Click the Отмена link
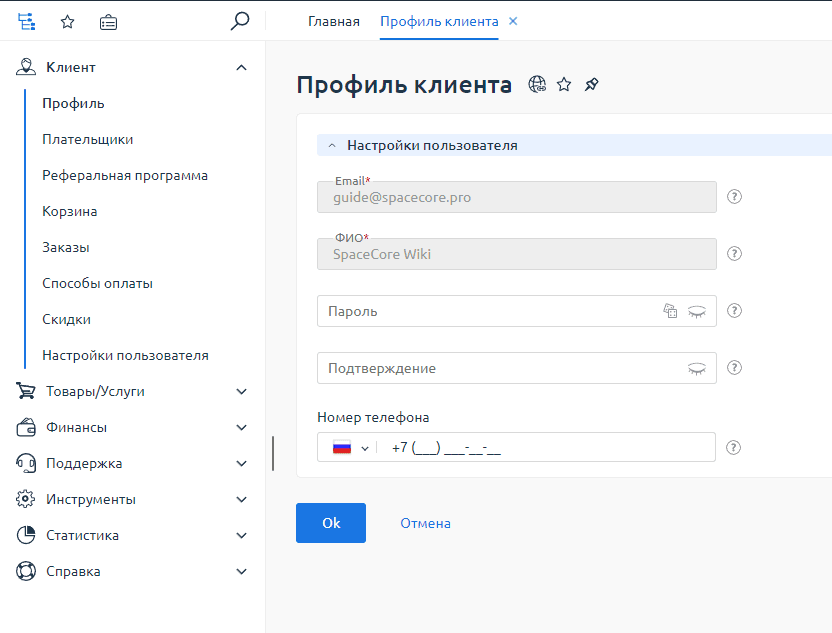832x633 pixels. pos(425,523)
